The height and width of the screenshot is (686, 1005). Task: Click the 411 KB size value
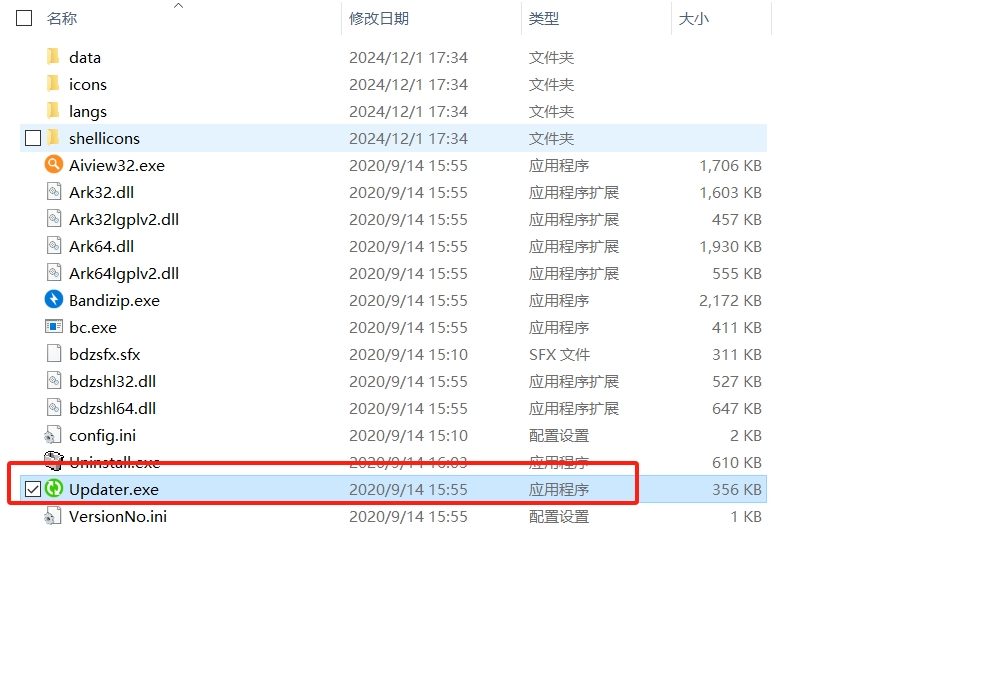736,327
